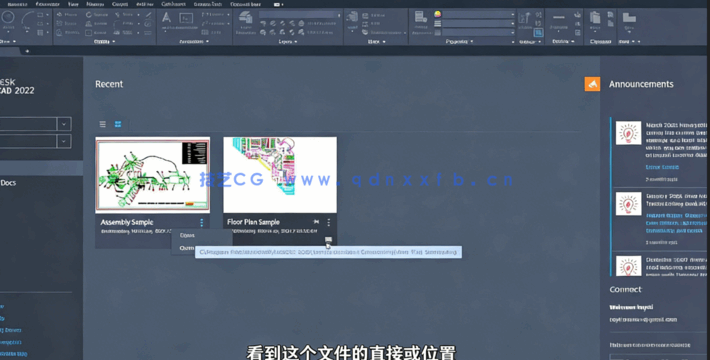Viewport: 710px width, 360px height.
Task: Choose the Rectangle tool in Draw panel
Action: click(40, 14)
